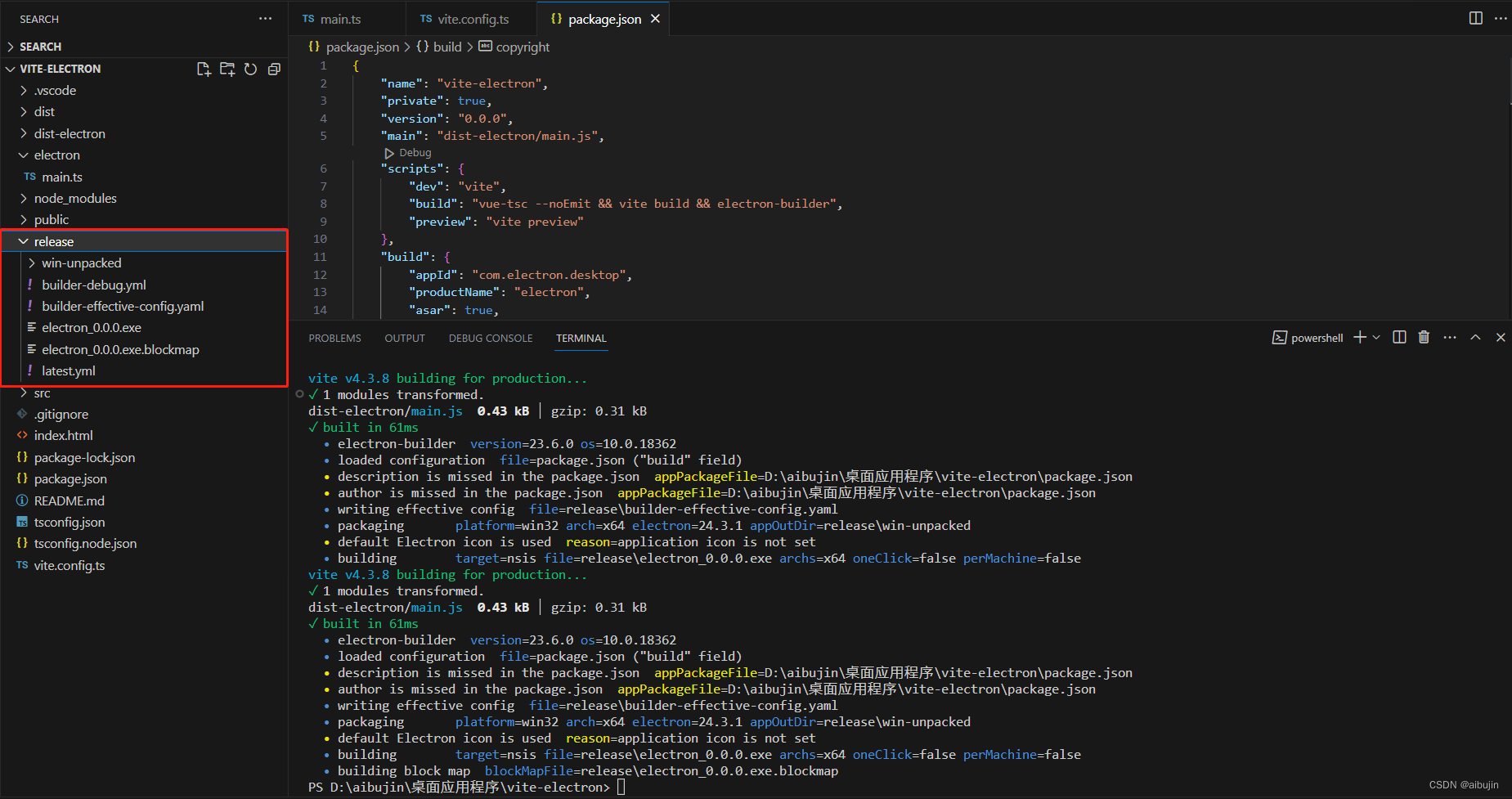Collapse the release folder

pos(144,241)
